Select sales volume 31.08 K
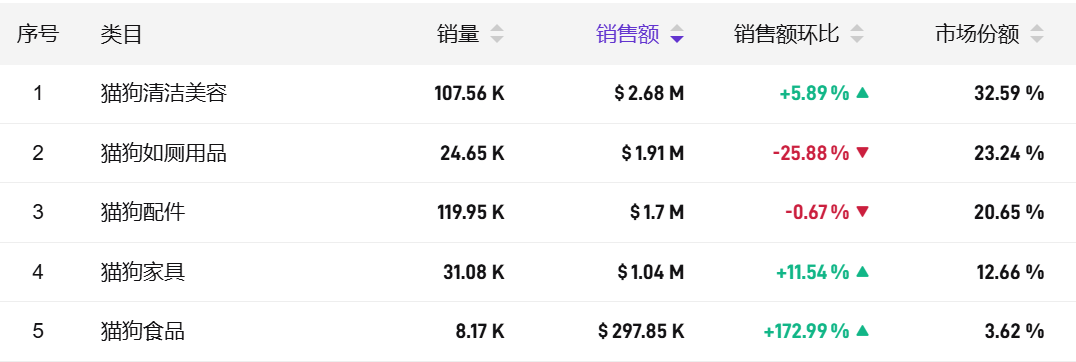The width and height of the screenshot is (1076, 362). (473, 272)
